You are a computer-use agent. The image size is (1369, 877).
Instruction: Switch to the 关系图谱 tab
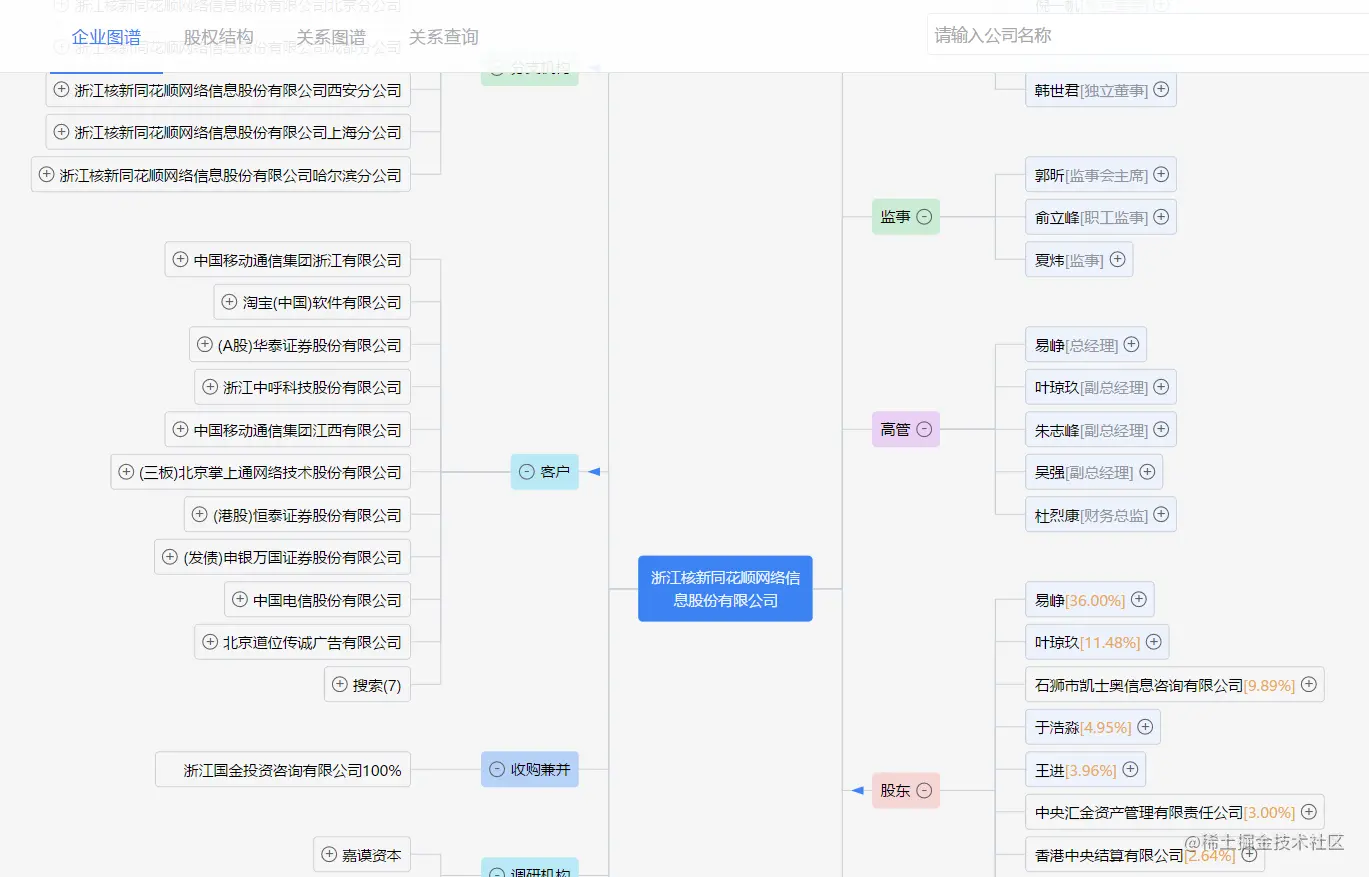pos(331,37)
